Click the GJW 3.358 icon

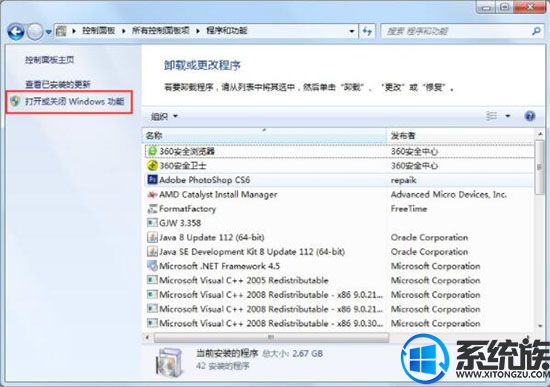(152, 223)
